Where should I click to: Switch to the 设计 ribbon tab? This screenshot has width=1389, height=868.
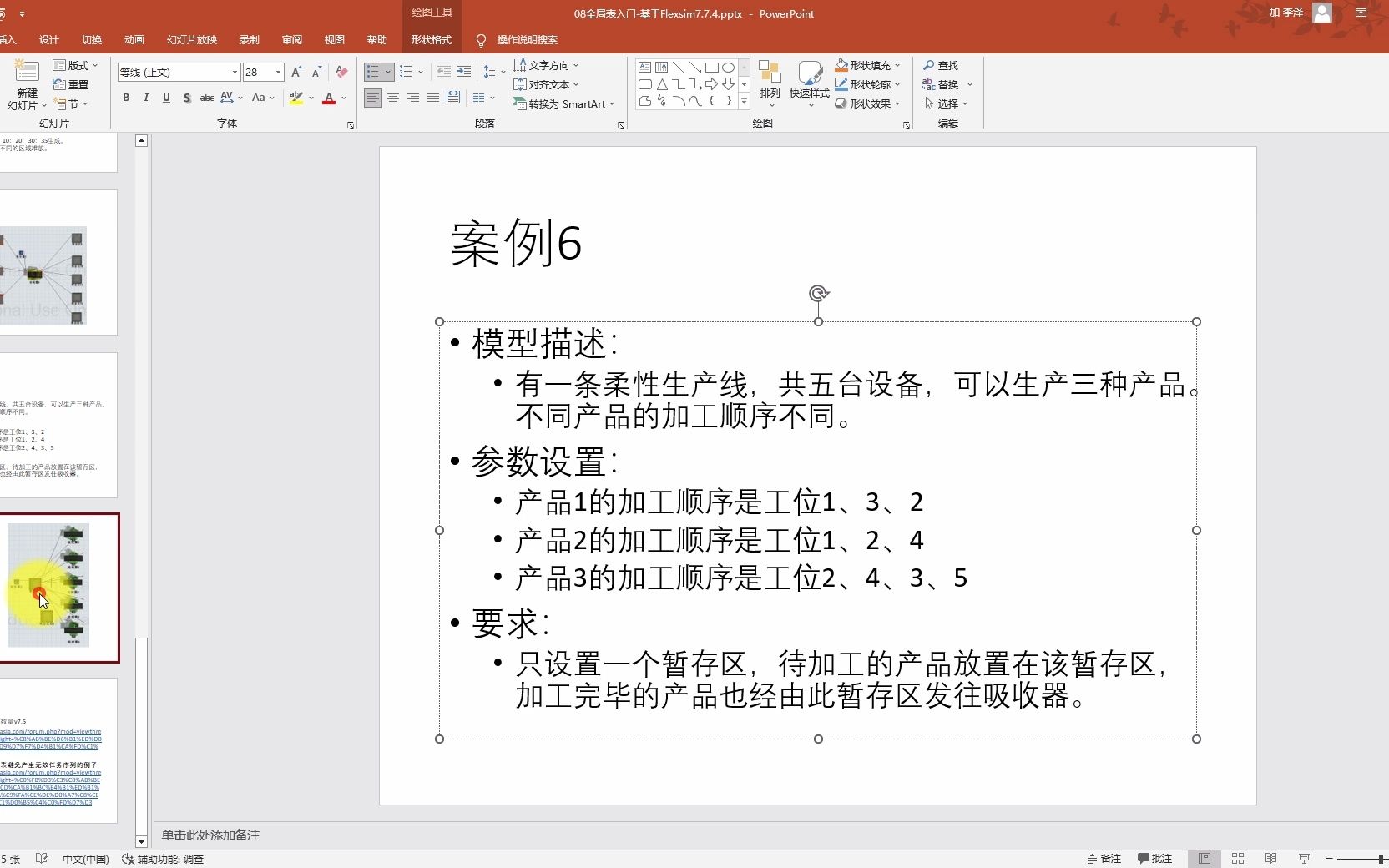tap(48, 39)
